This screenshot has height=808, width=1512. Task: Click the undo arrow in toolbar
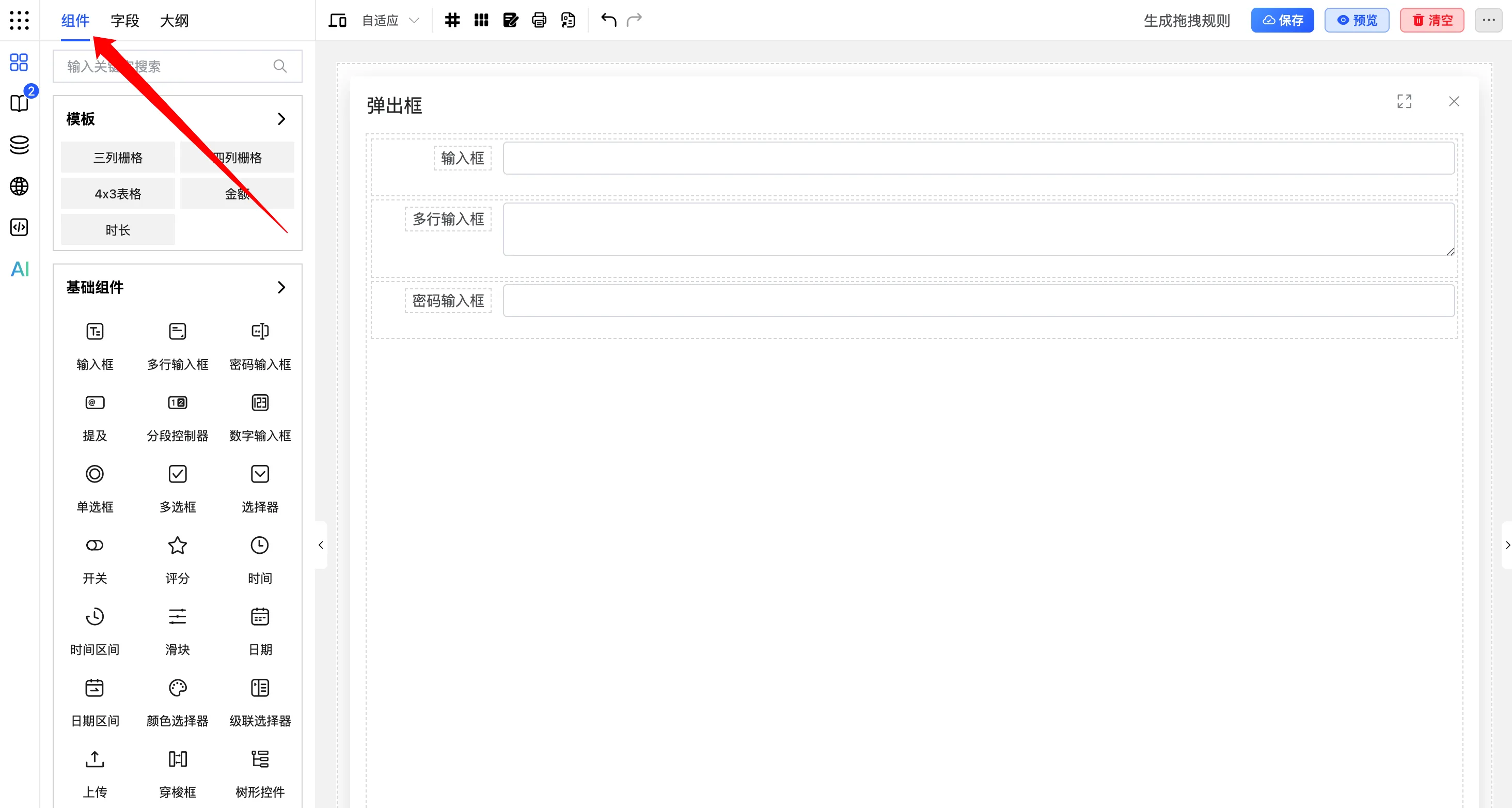pos(607,20)
